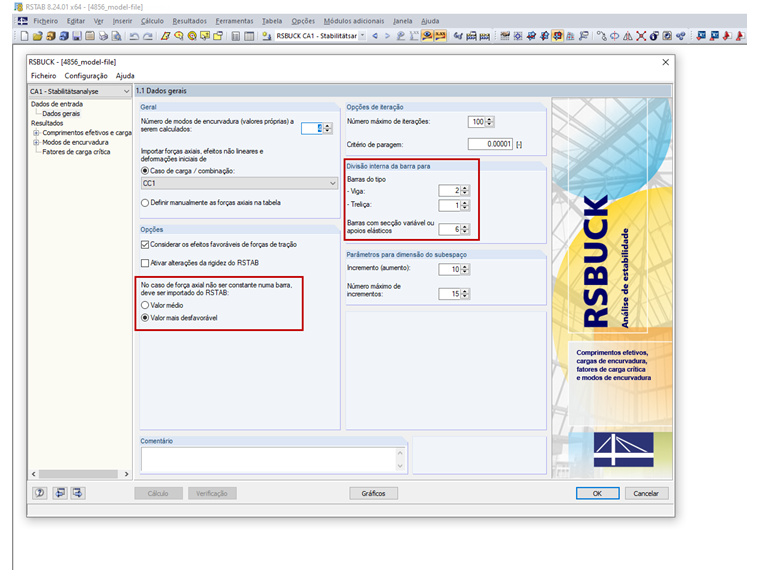Click the Cálculo button in RSBUCK dialog
Image resolution: width=760 pixels, height=570 pixels.
158,493
